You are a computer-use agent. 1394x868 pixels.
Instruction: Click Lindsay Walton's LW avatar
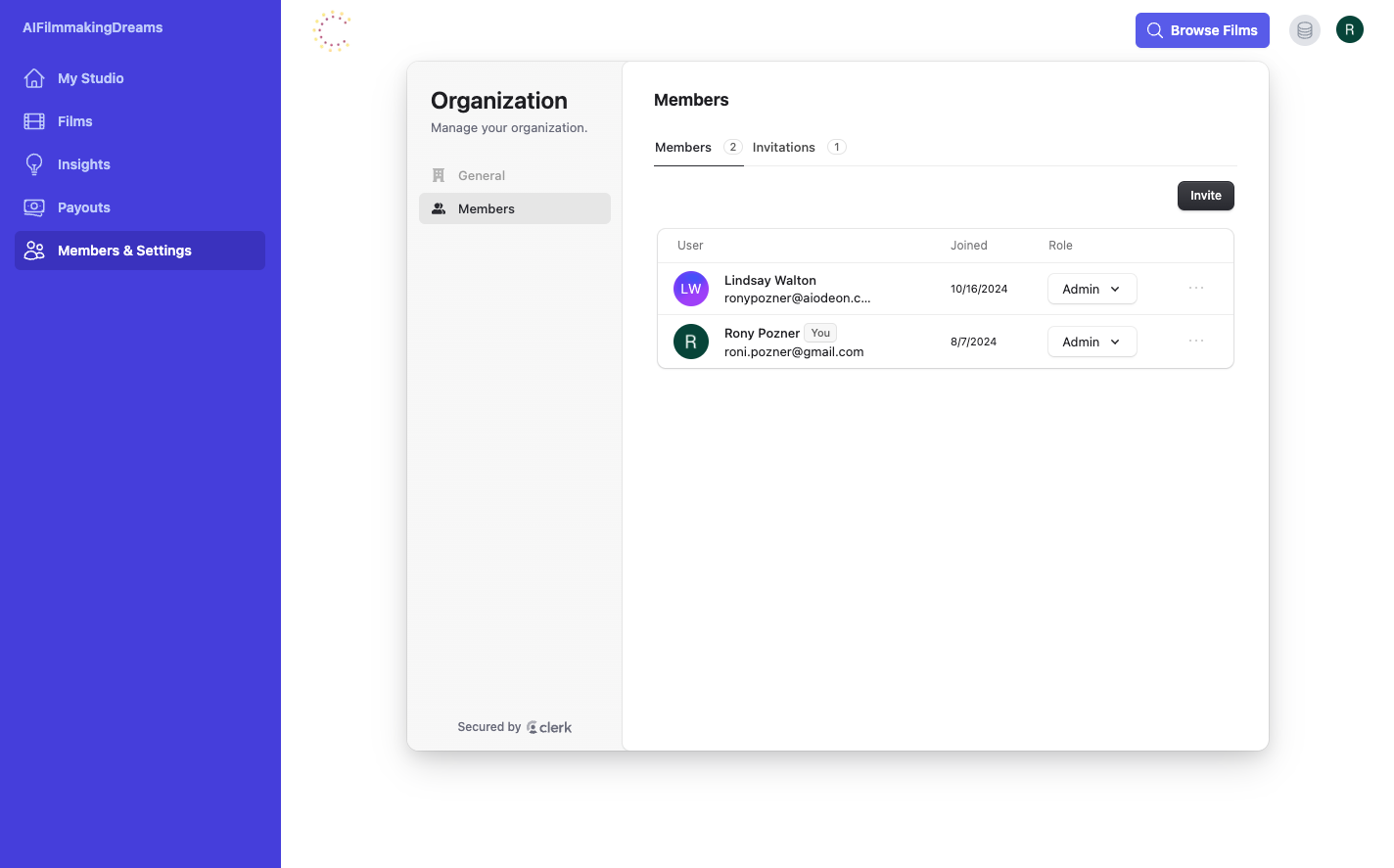click(x=691, y=289)
